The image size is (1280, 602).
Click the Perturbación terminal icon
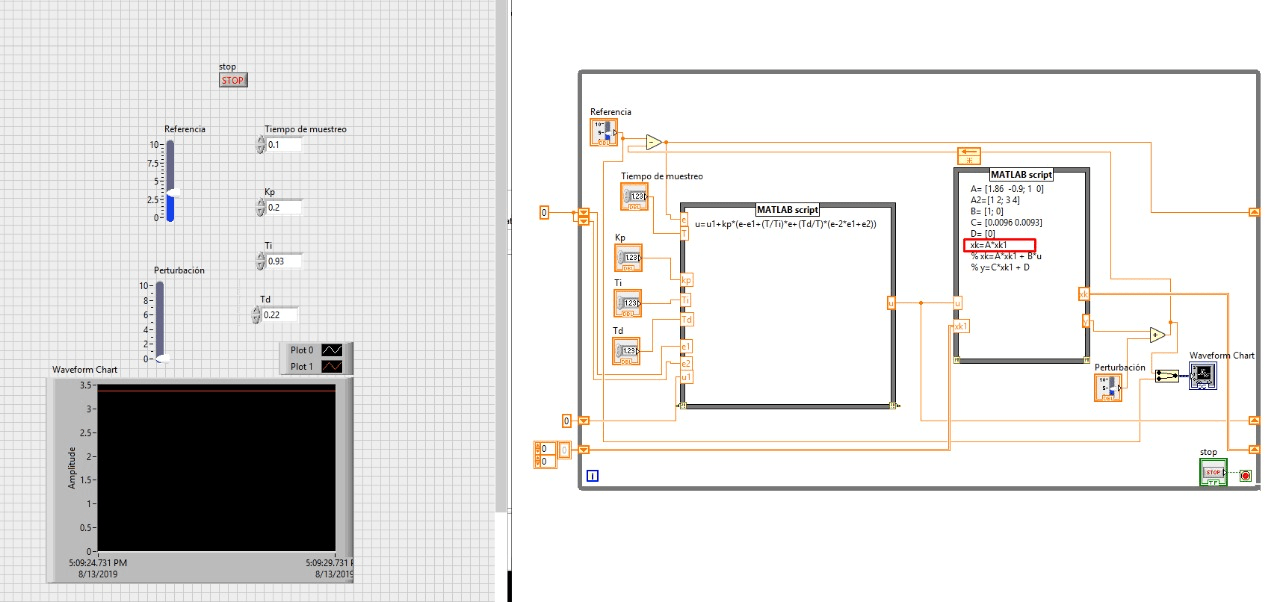(x=1108, y=386)
